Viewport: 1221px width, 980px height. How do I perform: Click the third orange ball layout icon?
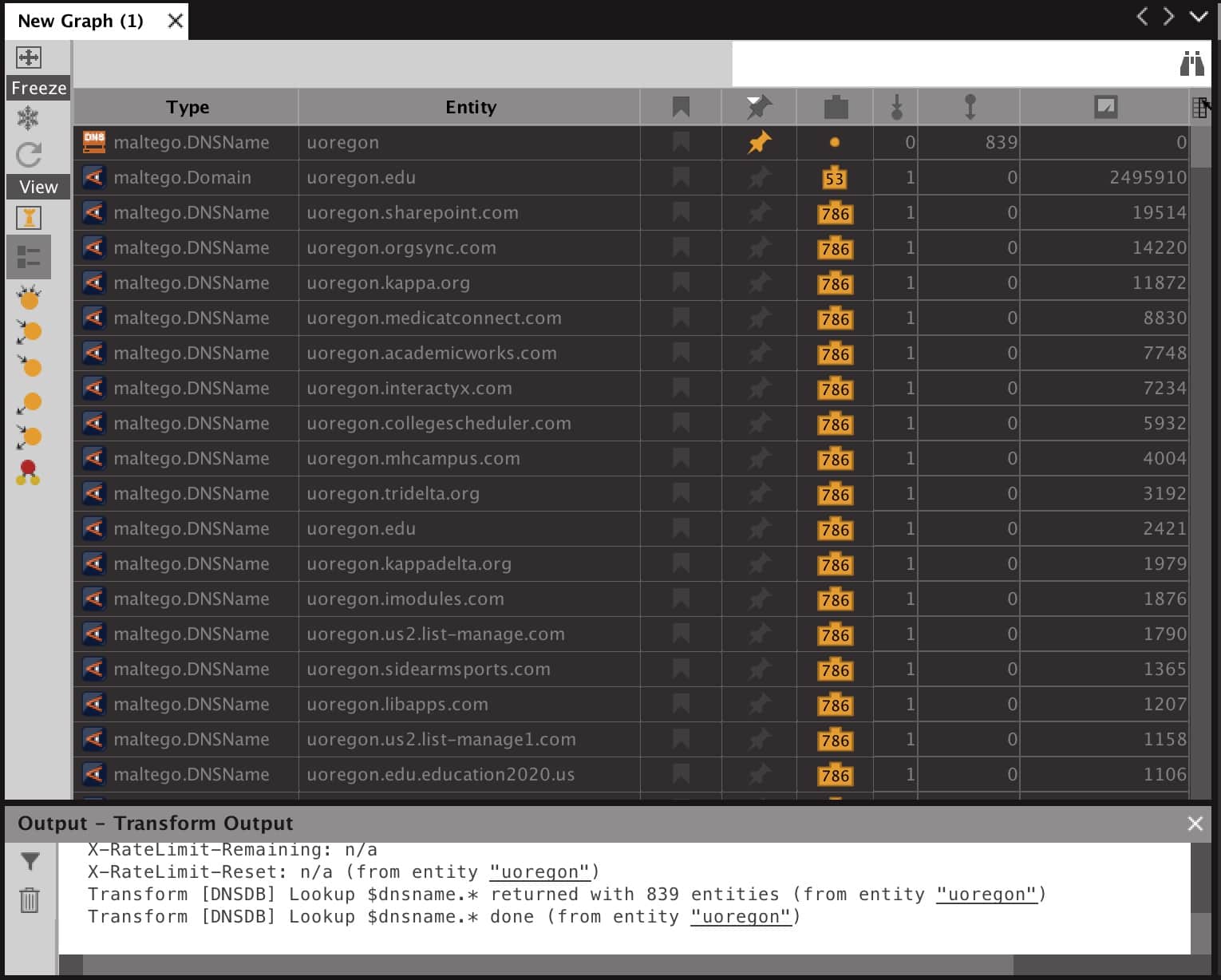pos(29,366)
